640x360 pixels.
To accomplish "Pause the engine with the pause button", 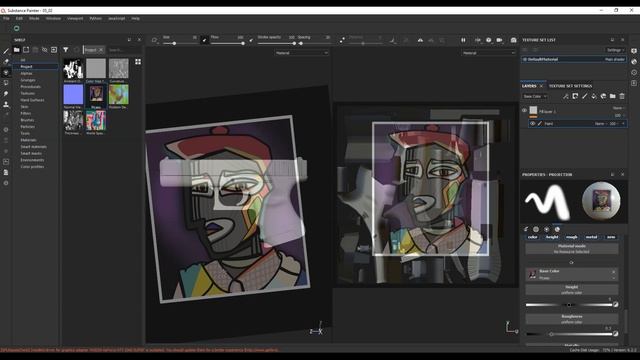I will click(463, 40).
